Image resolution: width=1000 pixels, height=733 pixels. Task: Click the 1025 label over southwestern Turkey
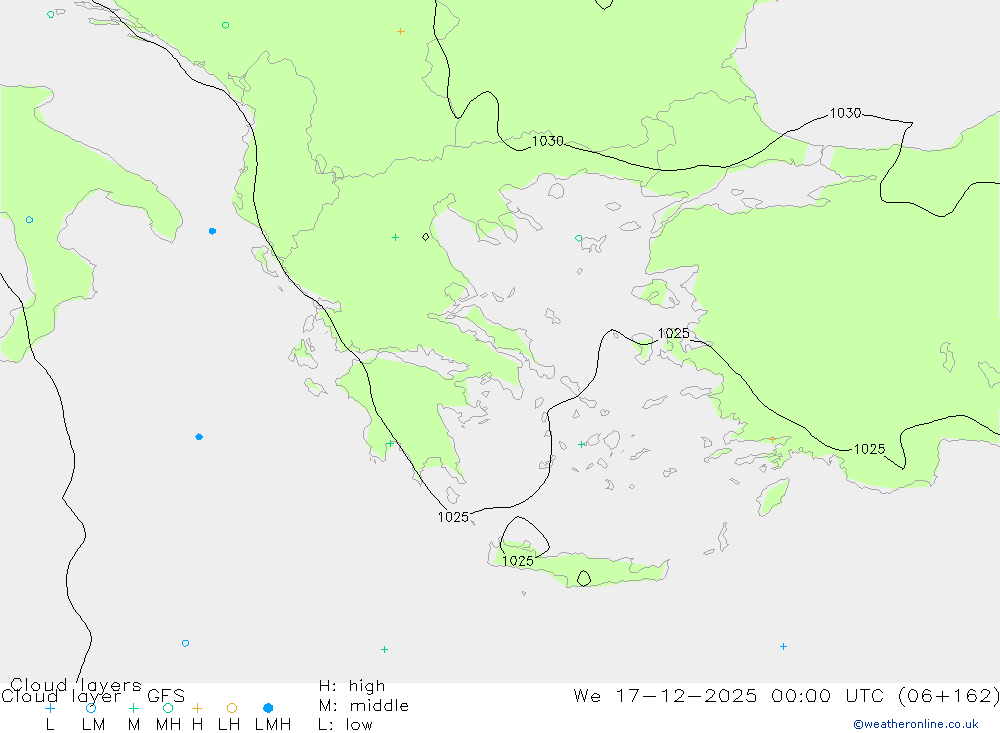(869, 449)
